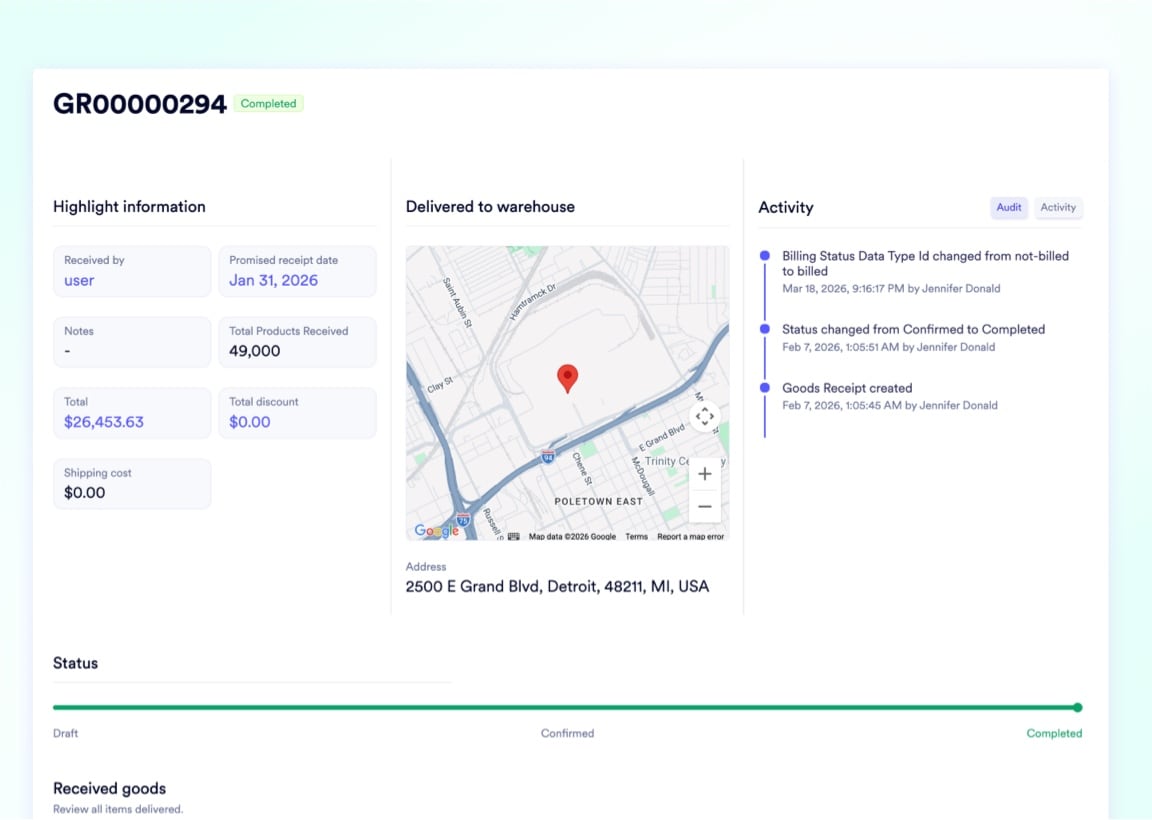Click the Mar 18, 2026, 9:16:17 PM timestamp
The image size is (1152, 820).
[x=843, y=289]
